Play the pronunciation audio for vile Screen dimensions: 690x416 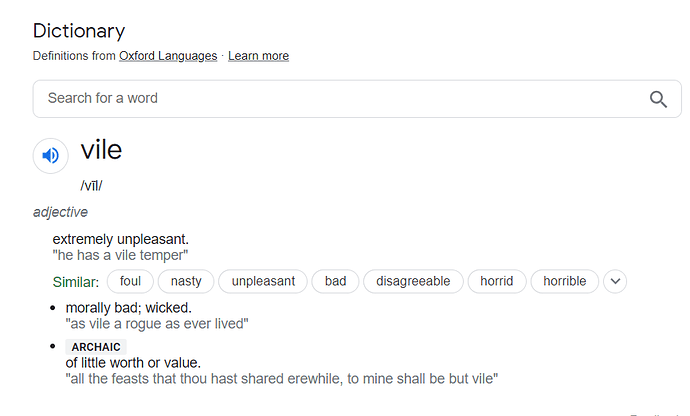click(51, 155)
